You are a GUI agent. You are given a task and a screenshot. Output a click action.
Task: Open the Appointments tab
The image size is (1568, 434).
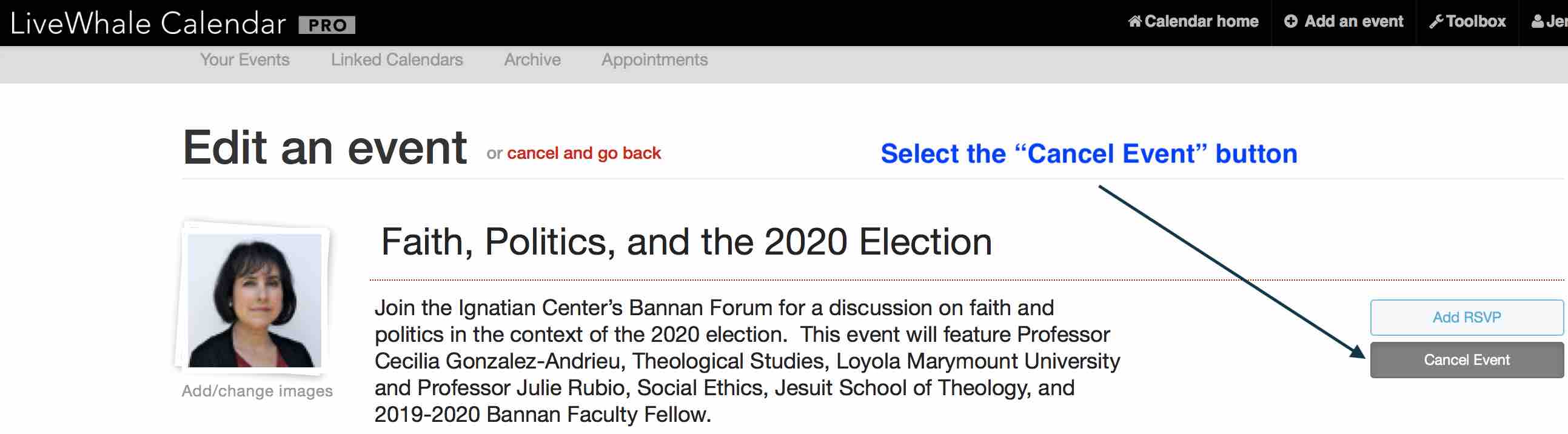click(x=654, y=59)
